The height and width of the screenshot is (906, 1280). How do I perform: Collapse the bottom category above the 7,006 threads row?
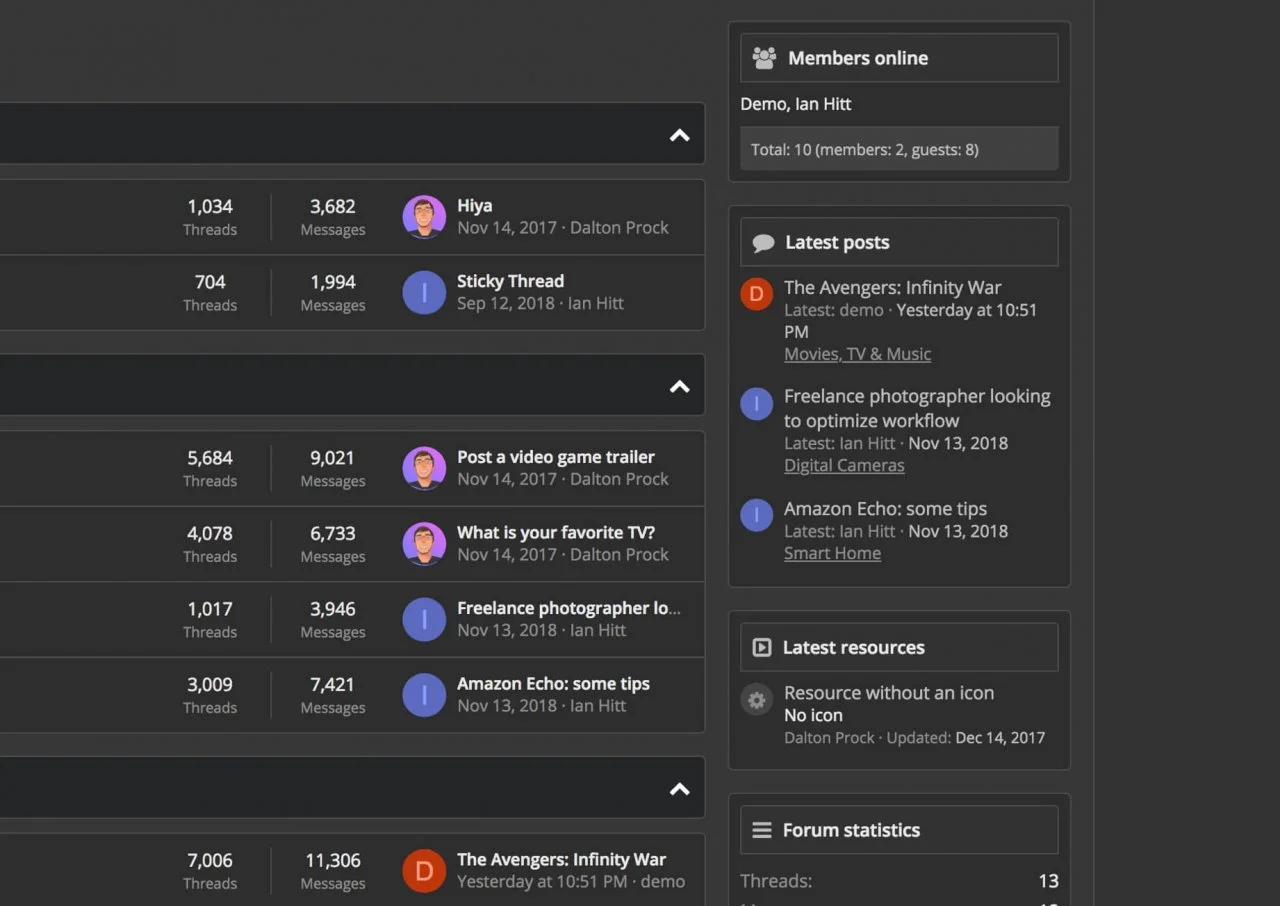pyautogui.click(x=680, y=789)
